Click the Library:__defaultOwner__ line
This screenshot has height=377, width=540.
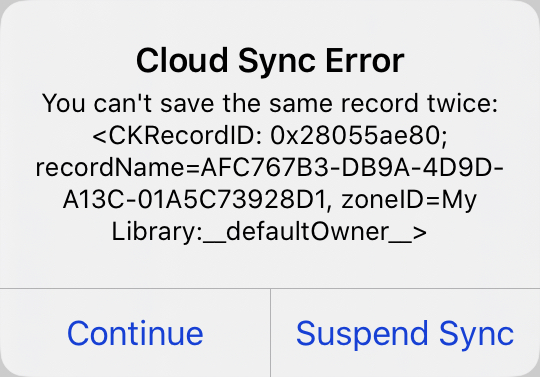pos(269,232)
